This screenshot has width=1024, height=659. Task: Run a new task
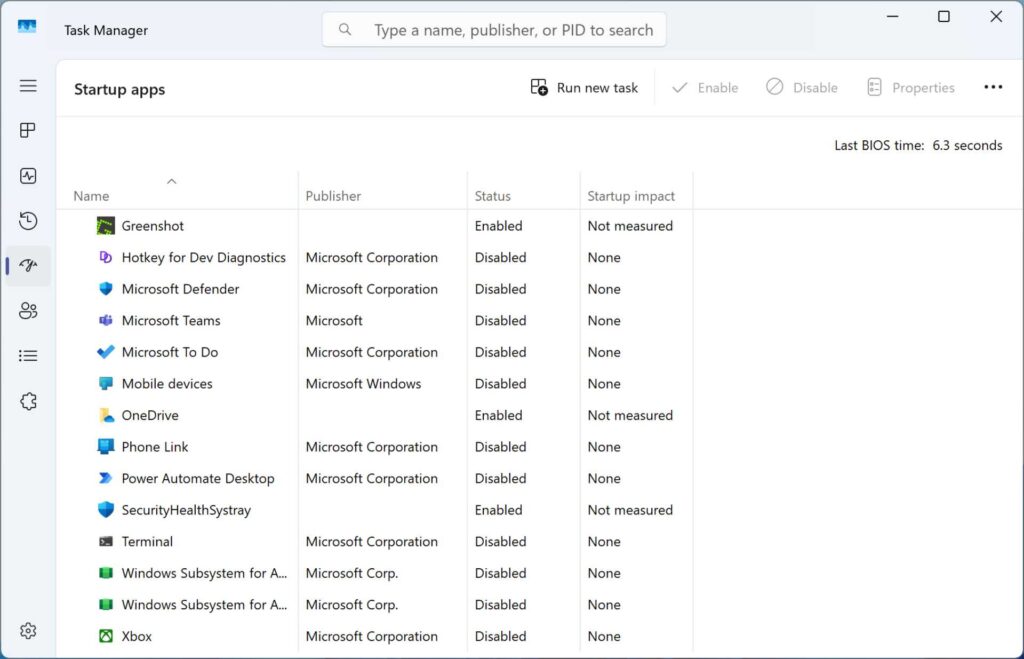pyautogui.click(x=583, y=87)
